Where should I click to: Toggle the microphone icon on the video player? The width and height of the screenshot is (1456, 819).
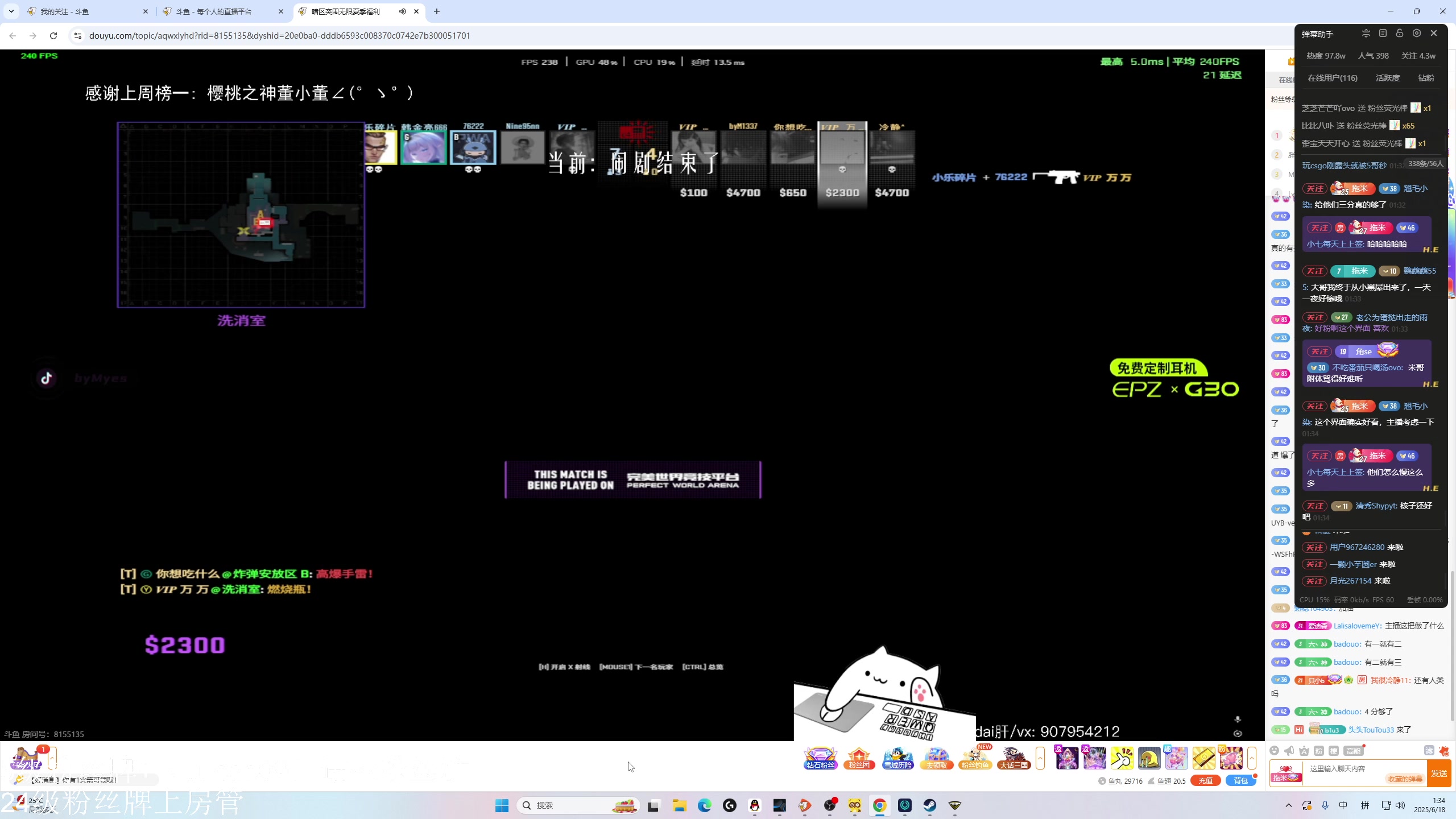1238,719
